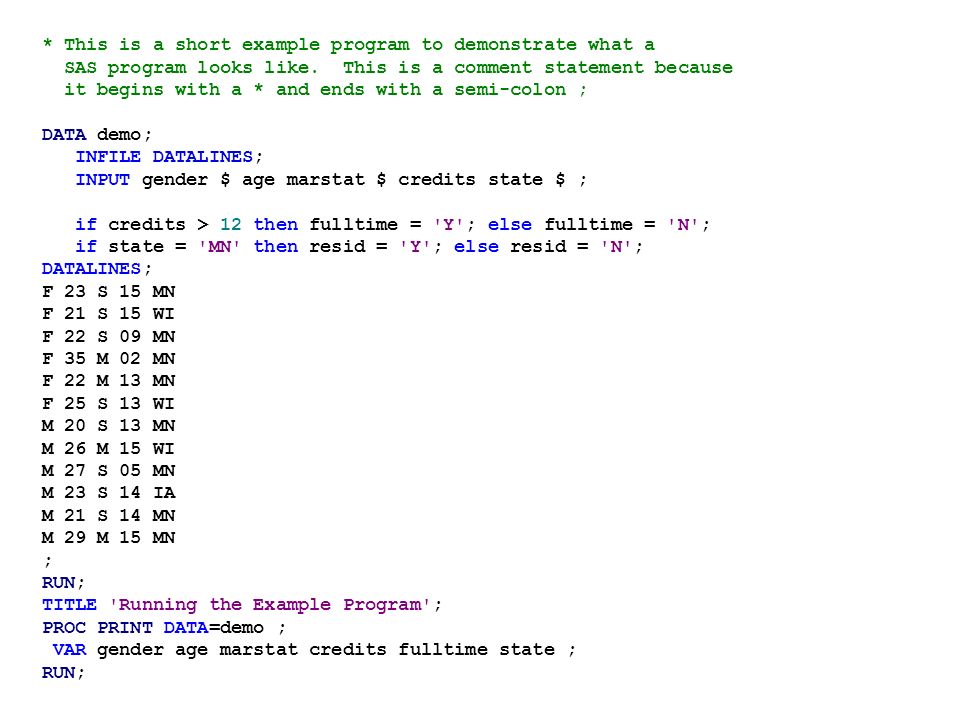Click 'fulltime' in the VAR statement
Screen dimensions: 960x720
(442, 650)
